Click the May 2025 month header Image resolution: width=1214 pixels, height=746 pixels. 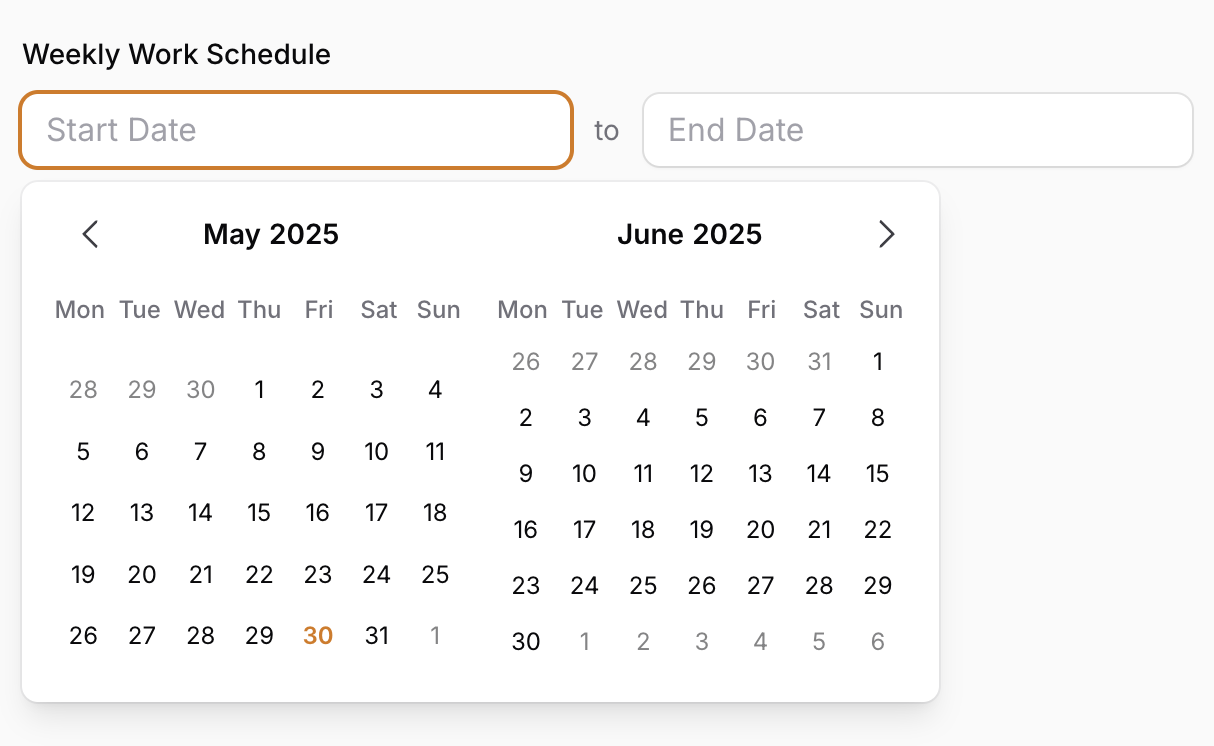[x=271, y=234]
